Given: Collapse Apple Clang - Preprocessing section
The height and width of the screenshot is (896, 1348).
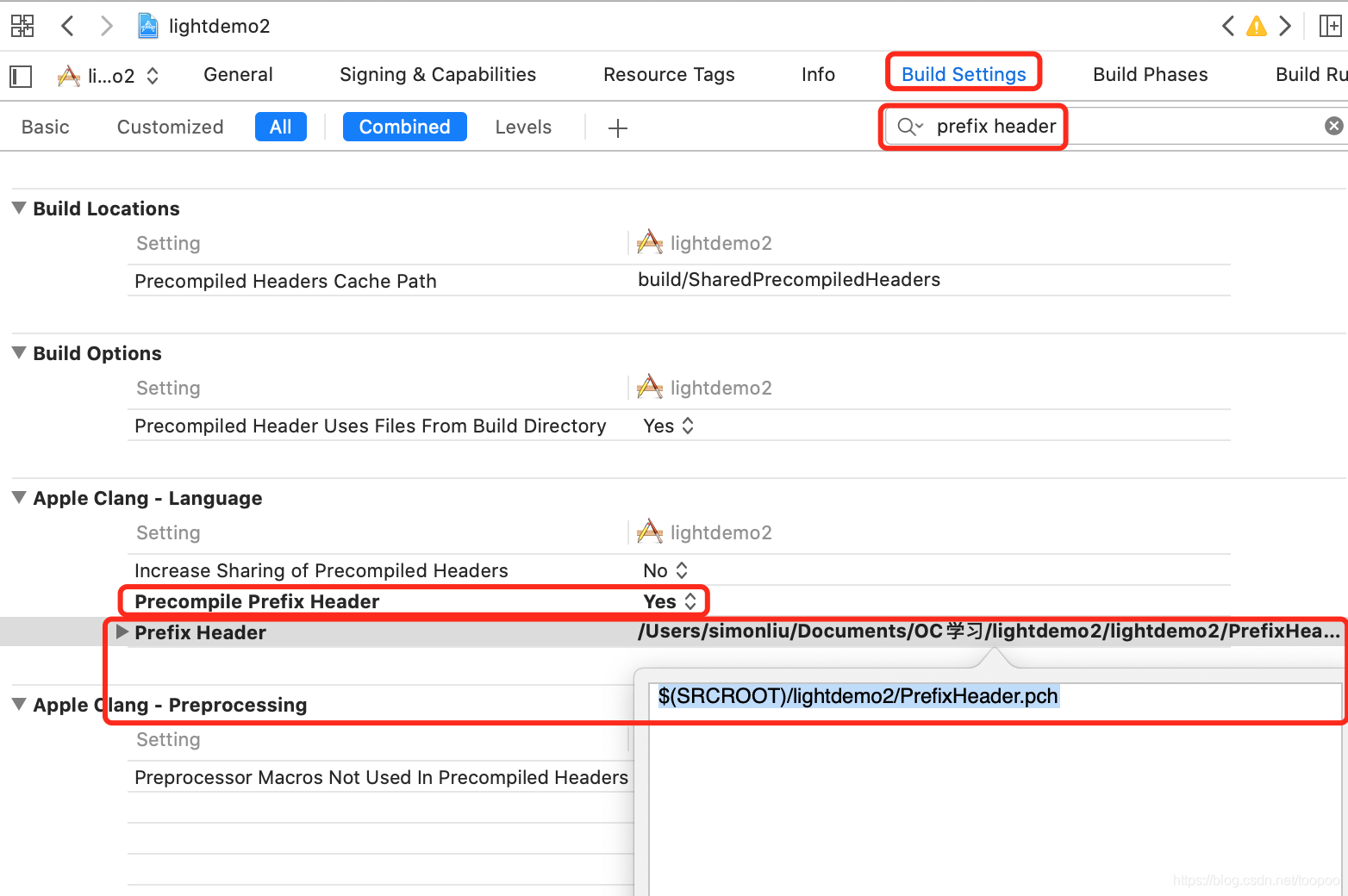Looking at the screenshot, I should (19, 704).
